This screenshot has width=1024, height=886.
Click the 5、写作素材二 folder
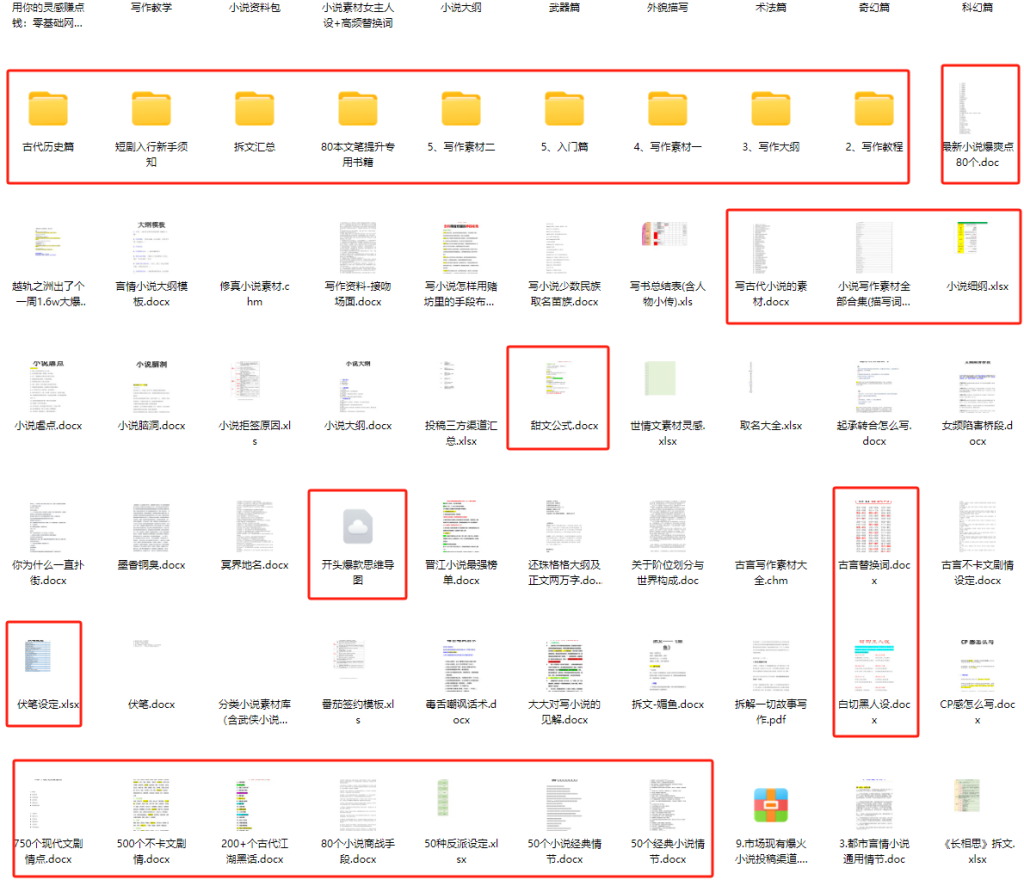(461, 108)
